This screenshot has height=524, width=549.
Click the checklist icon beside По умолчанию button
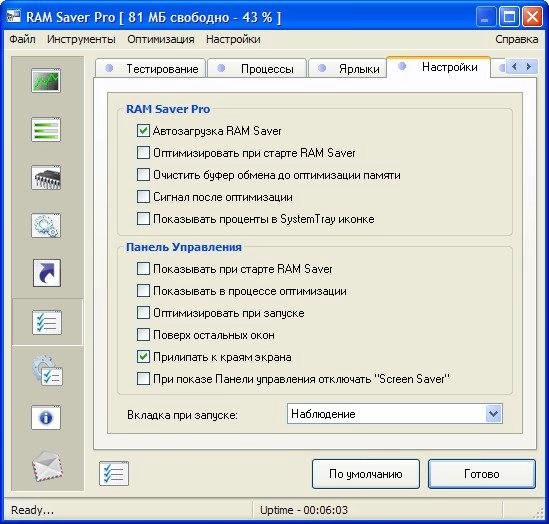tap(114, 474)
